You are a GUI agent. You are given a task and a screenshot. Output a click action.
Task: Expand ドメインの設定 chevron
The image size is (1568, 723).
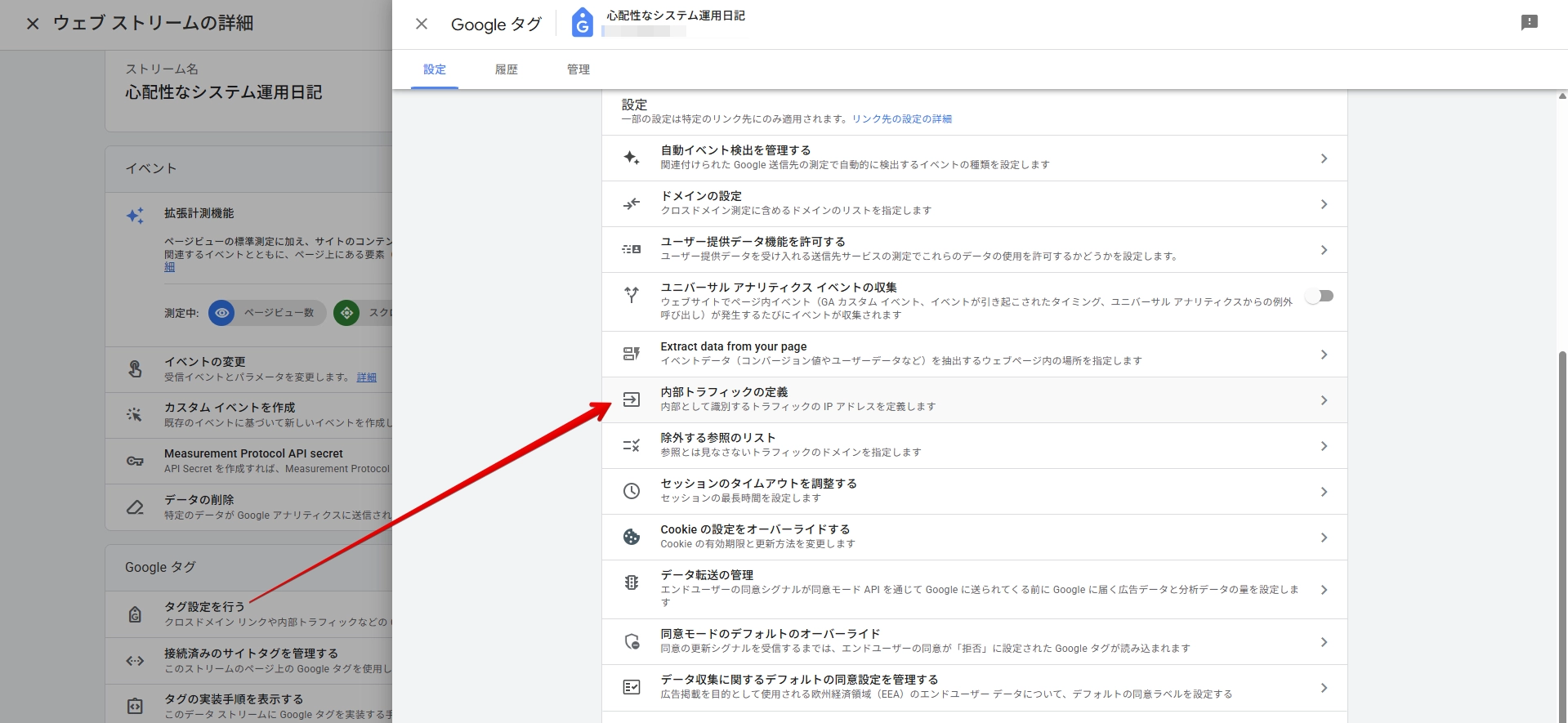(1325, 204)
